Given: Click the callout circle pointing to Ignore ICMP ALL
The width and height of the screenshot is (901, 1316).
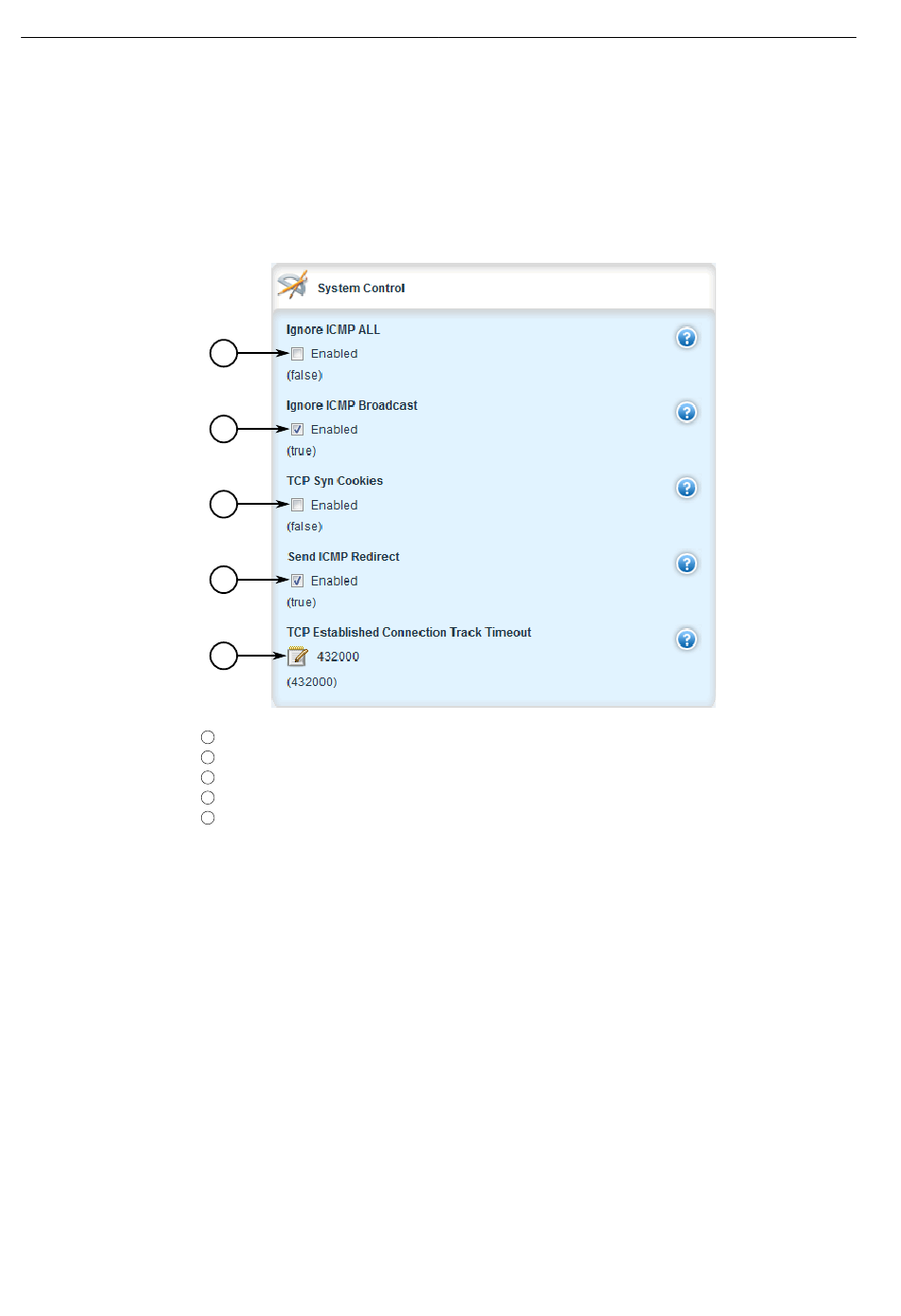Looking at the screenshot, I should pos(224,354).
